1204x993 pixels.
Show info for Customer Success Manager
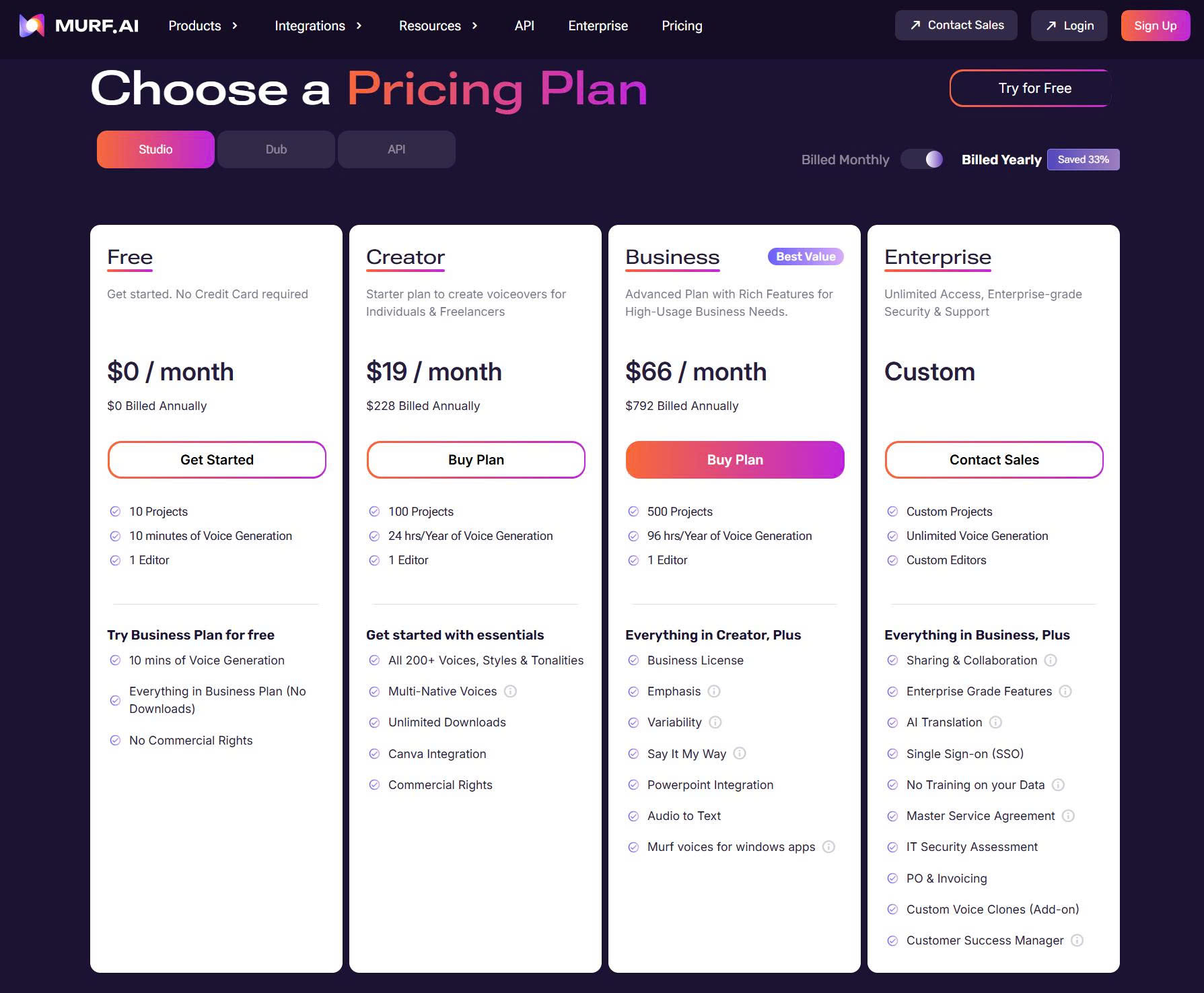tap(1077, 940)
